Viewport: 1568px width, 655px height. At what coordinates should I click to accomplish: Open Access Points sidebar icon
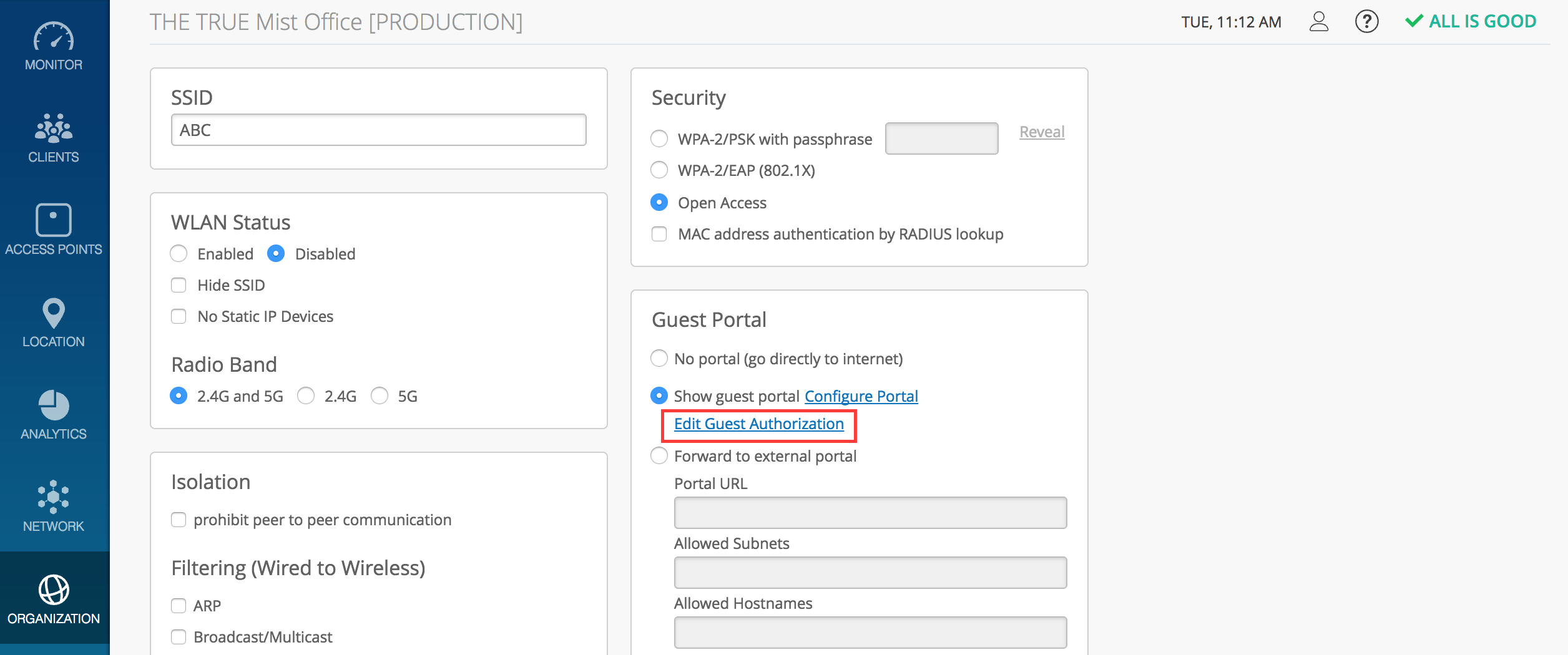click(x=54, y=220)
